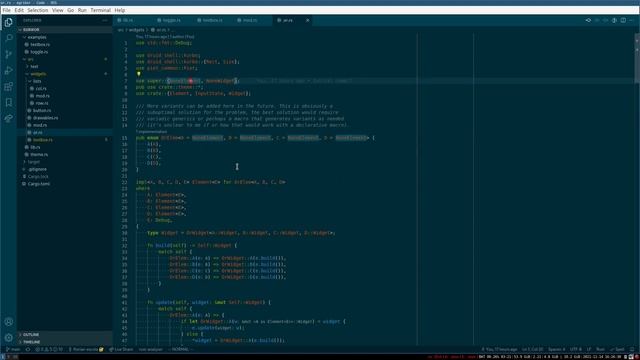Click first editor title action icon

[588, 20]
